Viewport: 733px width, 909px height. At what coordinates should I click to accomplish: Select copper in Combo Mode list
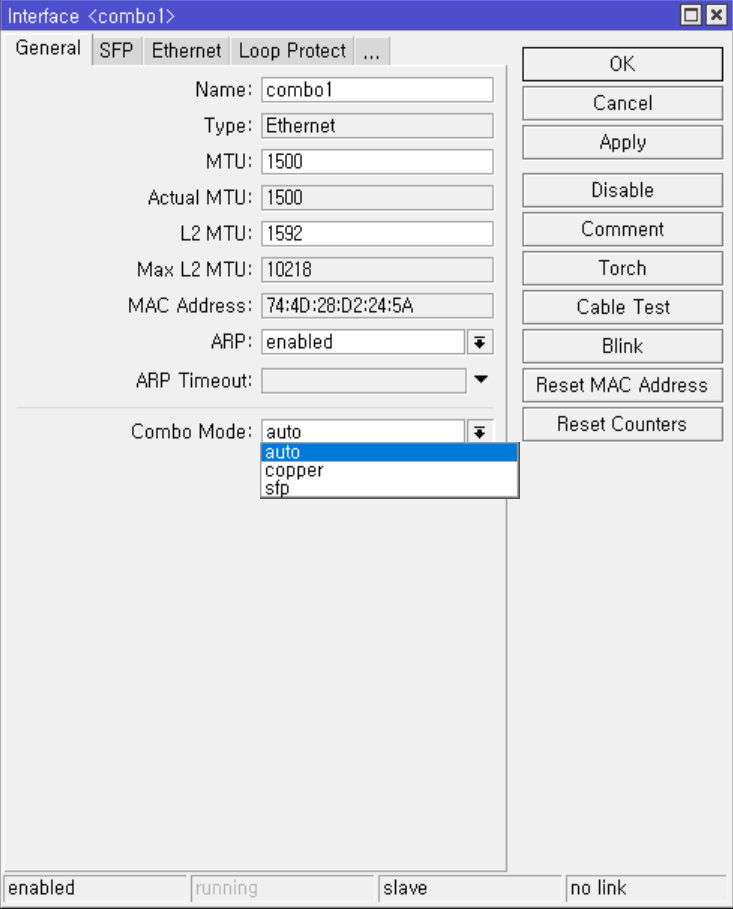(x=390, y=470)
